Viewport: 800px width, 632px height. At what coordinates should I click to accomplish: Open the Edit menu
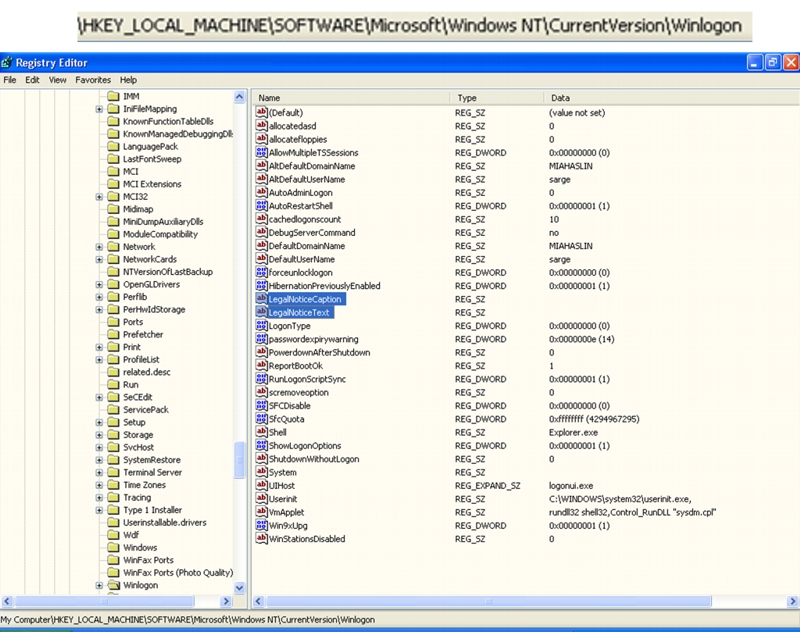click(32, 80)
